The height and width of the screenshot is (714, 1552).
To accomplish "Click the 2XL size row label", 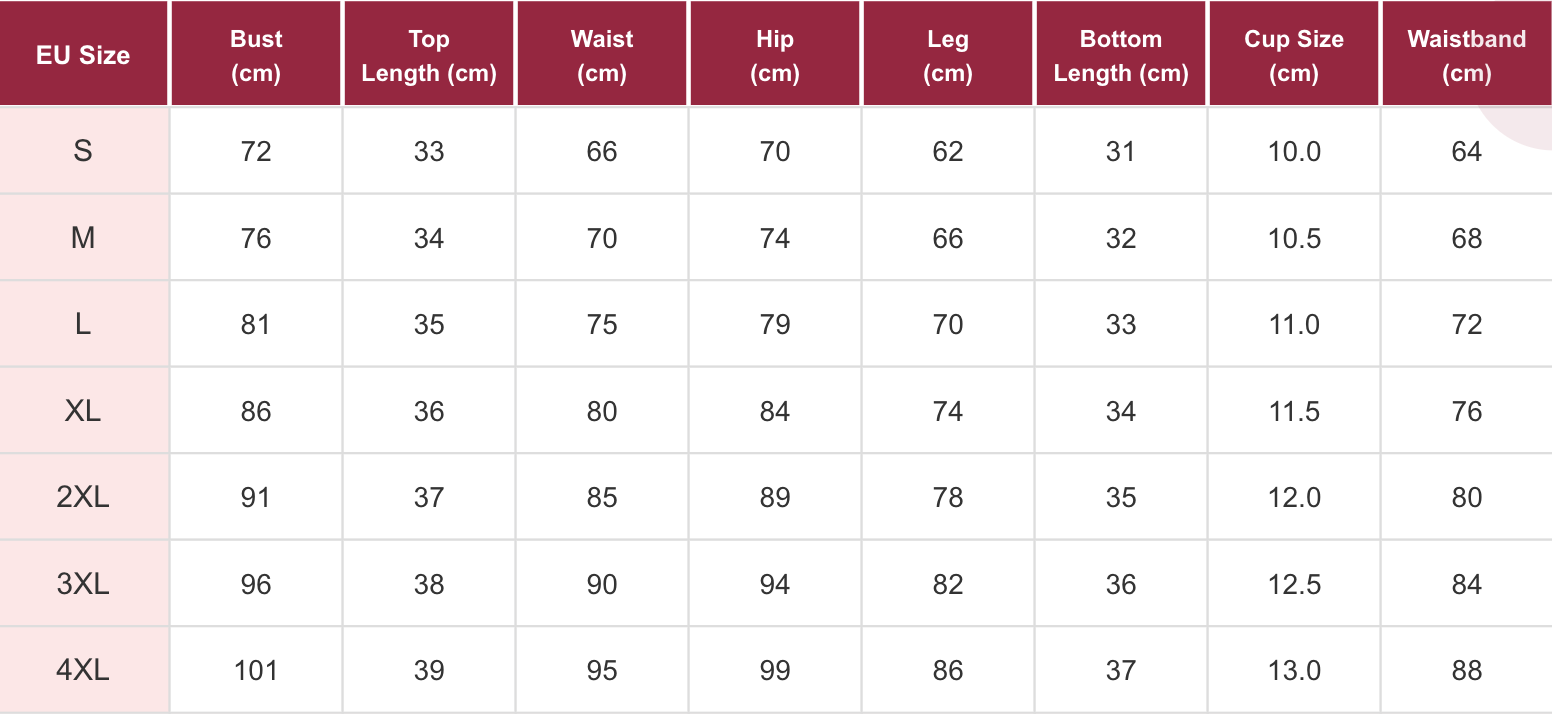I will point(83,497).
